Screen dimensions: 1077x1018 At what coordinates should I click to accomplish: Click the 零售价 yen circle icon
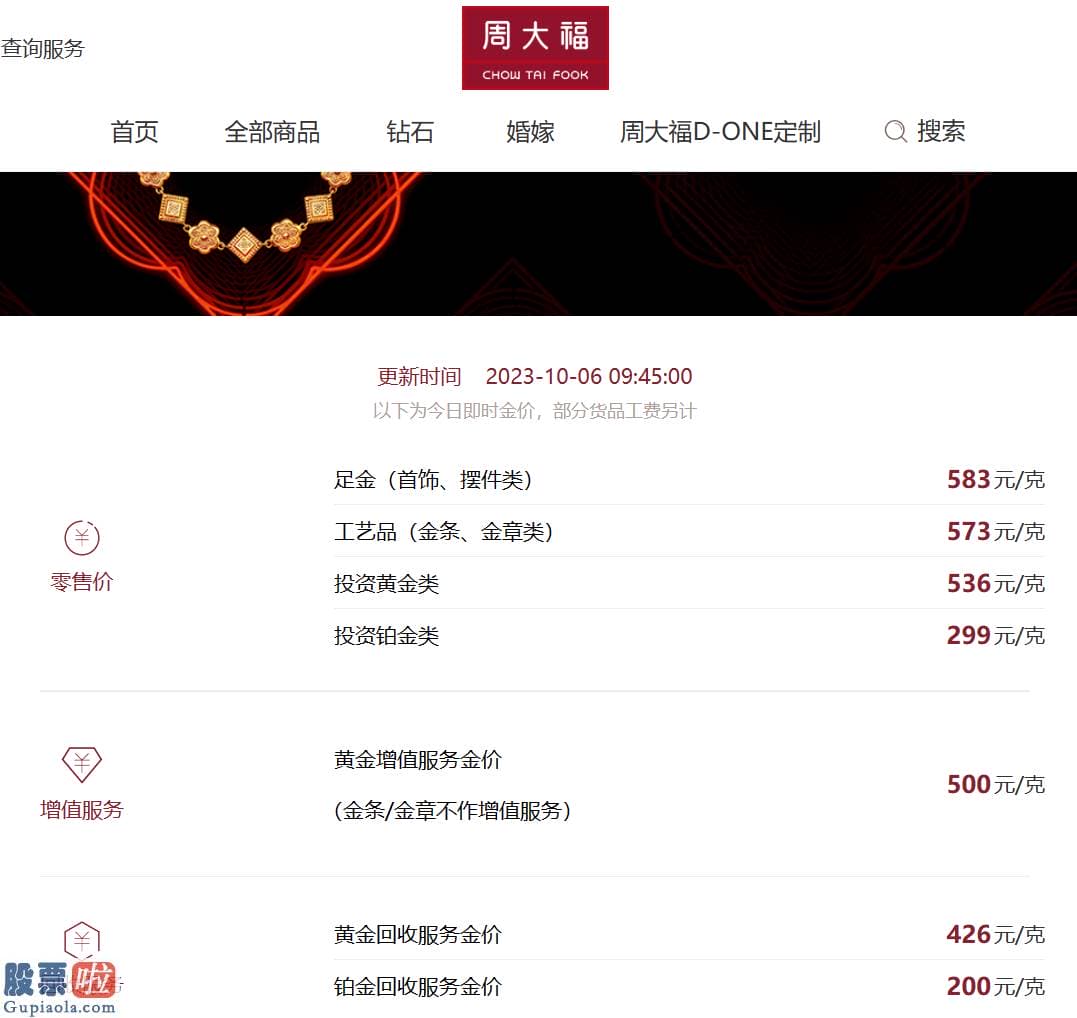point(82,537)
